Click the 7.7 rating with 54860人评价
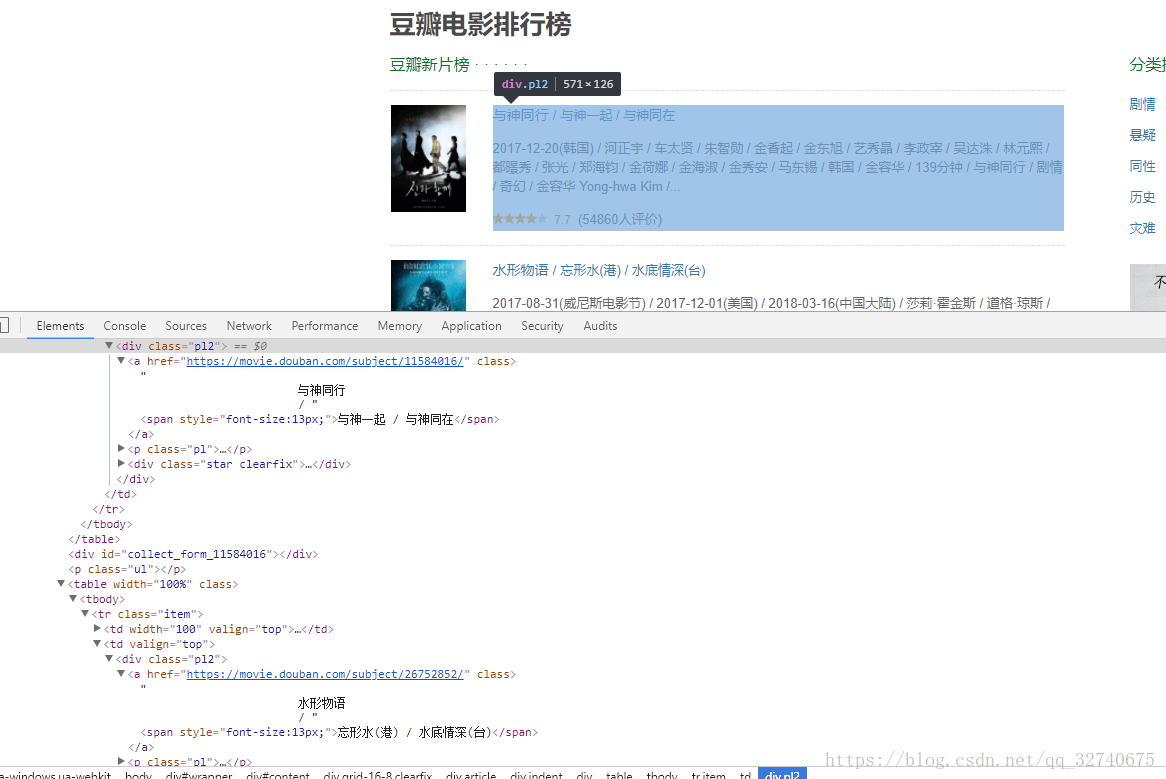Viewport: 1166px width, 779px height. [577, 219]
